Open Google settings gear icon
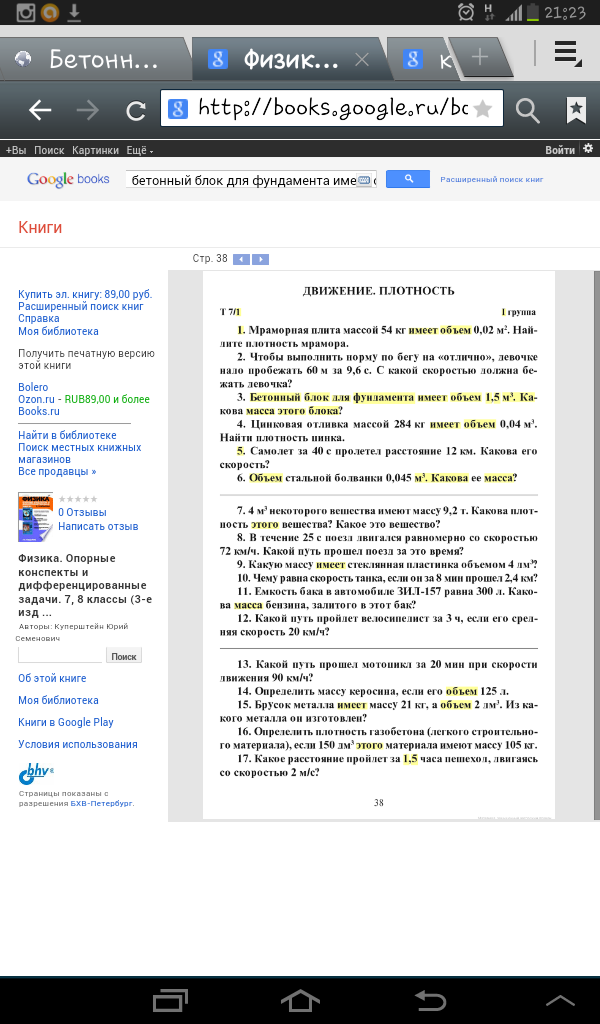 point(588,149)
